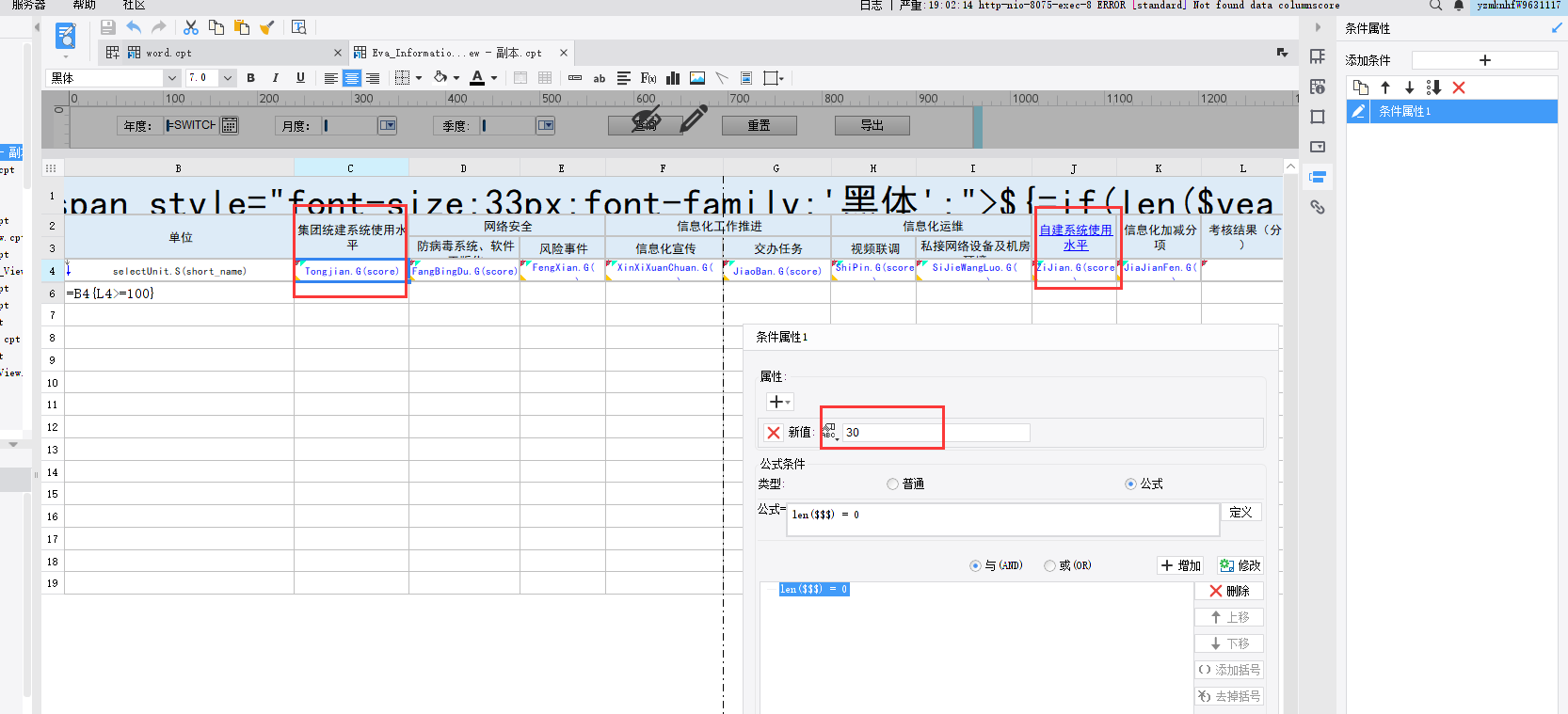
Task: Redo the last undone action
Action: coord(158,27)
